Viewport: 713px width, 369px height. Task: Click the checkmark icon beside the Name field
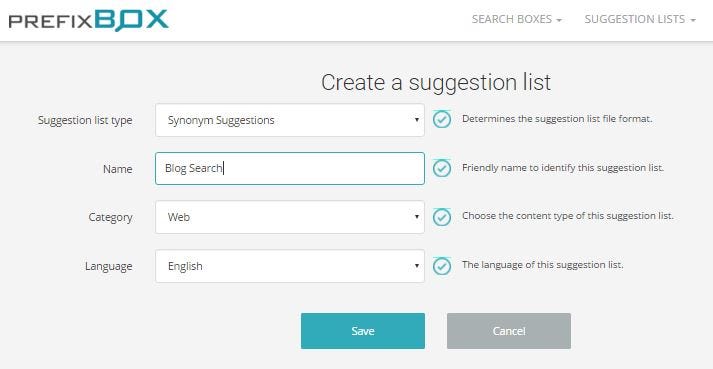[442, 168]
